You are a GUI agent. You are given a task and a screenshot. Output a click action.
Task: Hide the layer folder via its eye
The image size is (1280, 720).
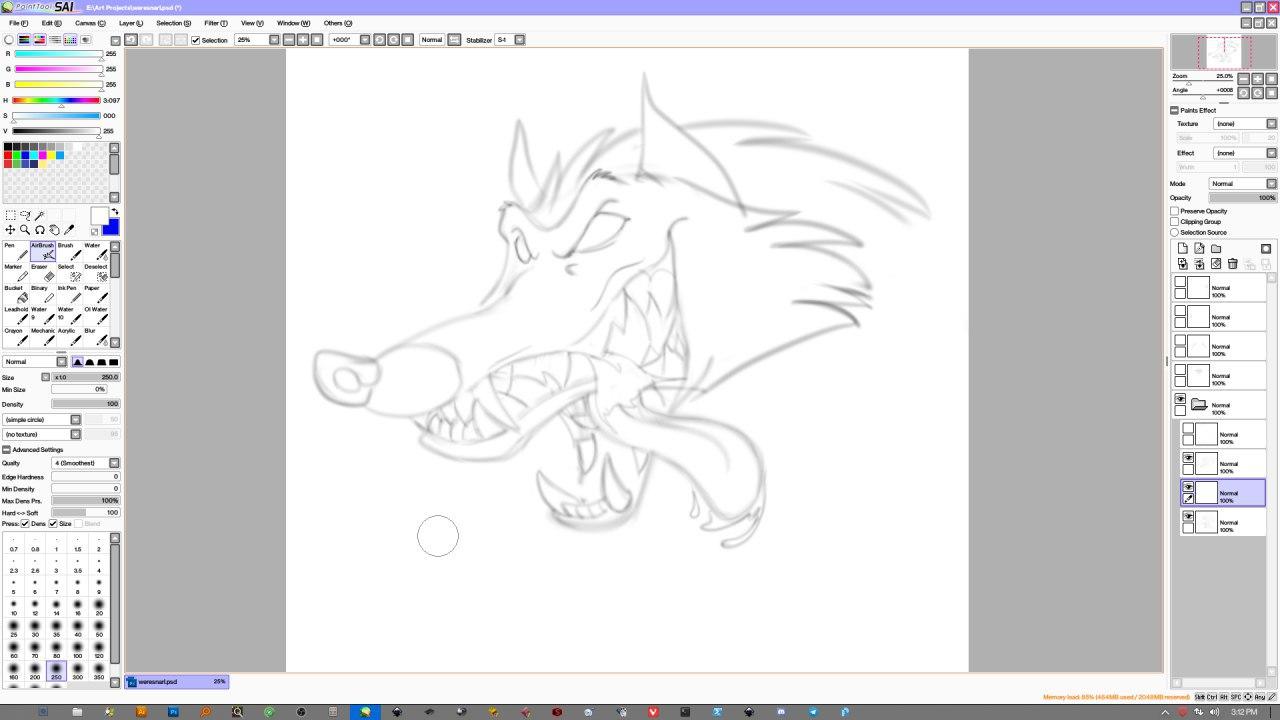point(1180,400)
